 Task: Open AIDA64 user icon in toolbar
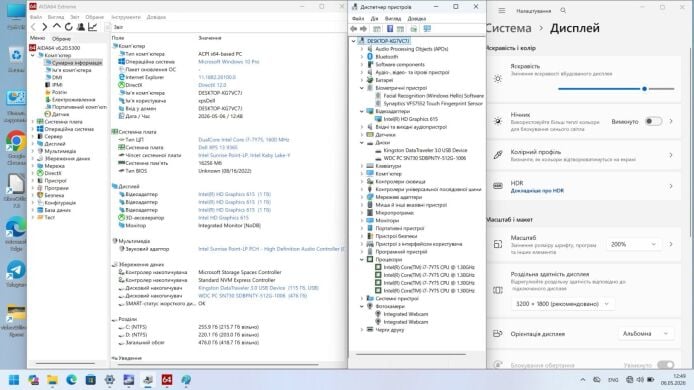point(81,27)
